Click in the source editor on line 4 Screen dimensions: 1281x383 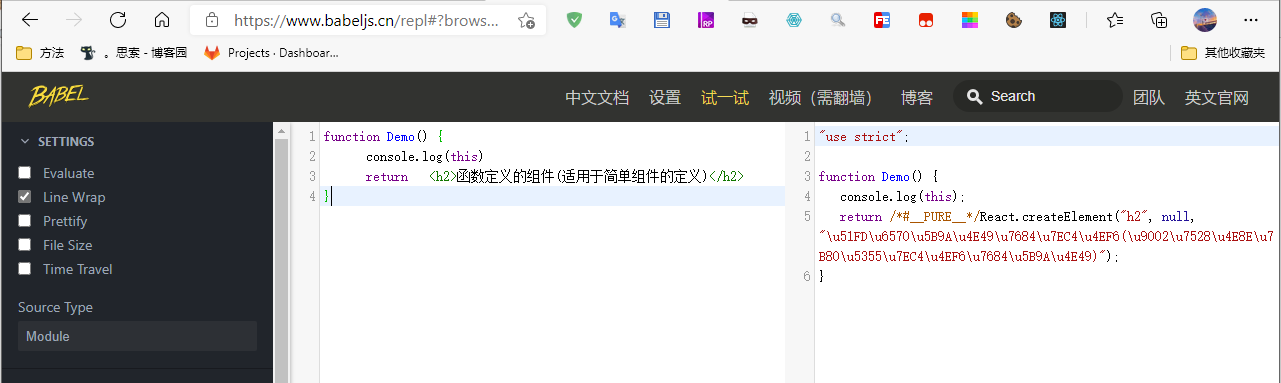coord(552,196)
